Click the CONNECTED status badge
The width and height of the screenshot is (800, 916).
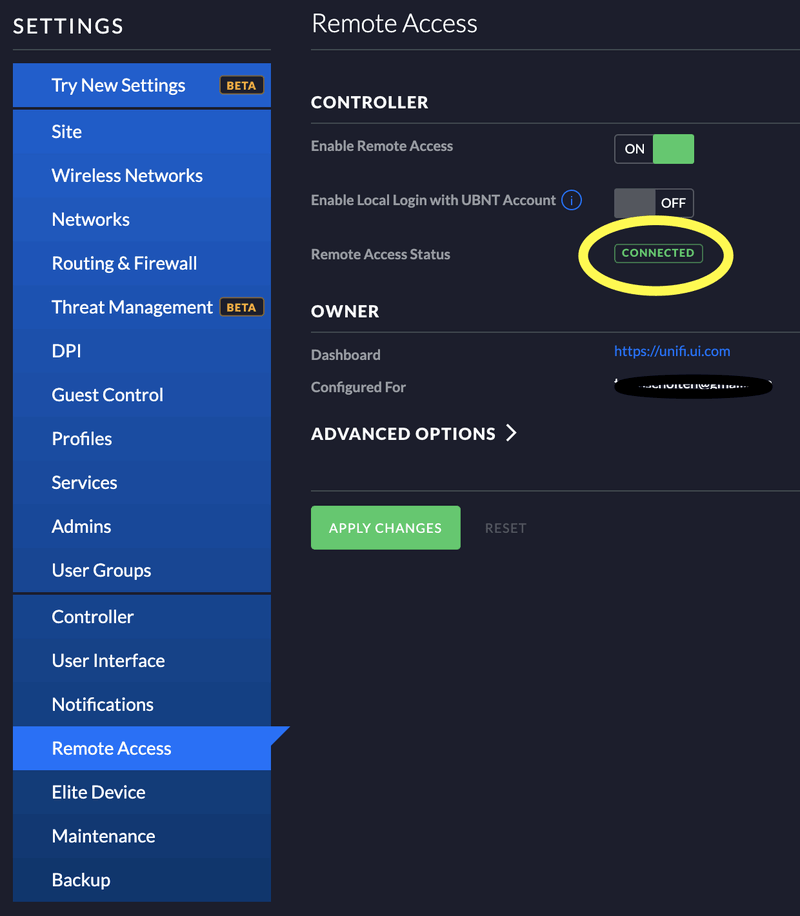[x=658, y=254]
